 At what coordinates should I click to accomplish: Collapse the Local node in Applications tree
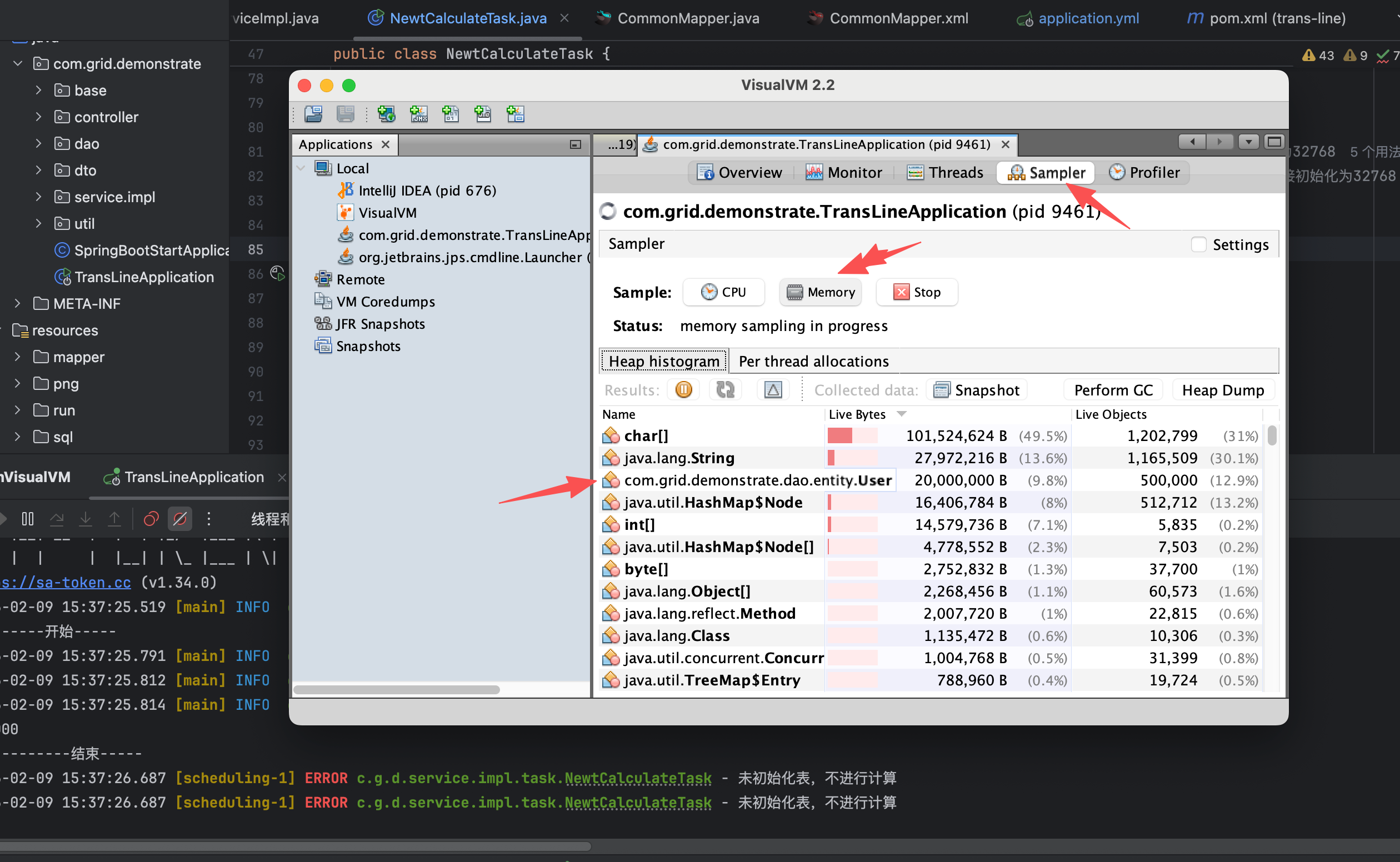[301, 168]
